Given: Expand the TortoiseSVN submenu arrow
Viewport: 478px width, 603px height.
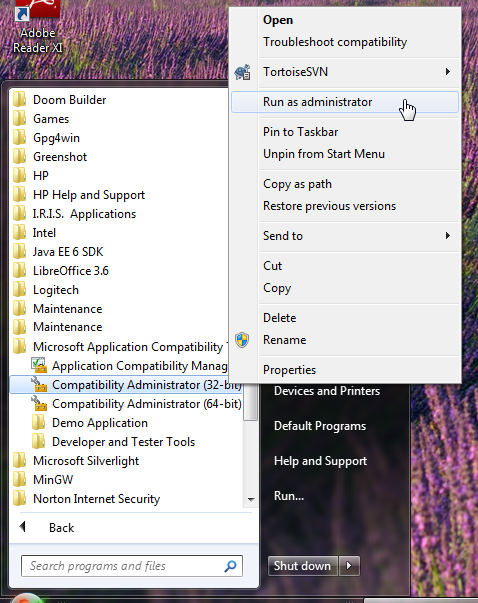Looking at the screenshot, I should coord(448,72).
